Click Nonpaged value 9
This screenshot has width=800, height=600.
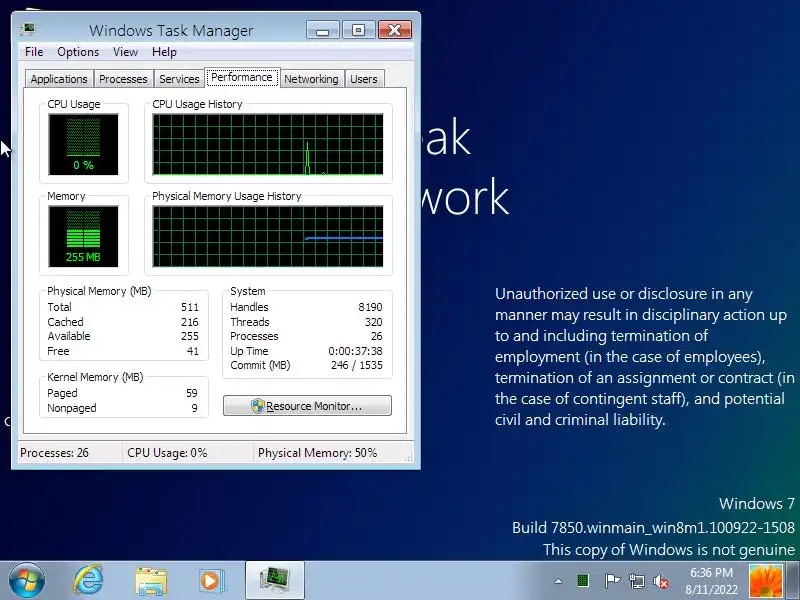(194, 408)
